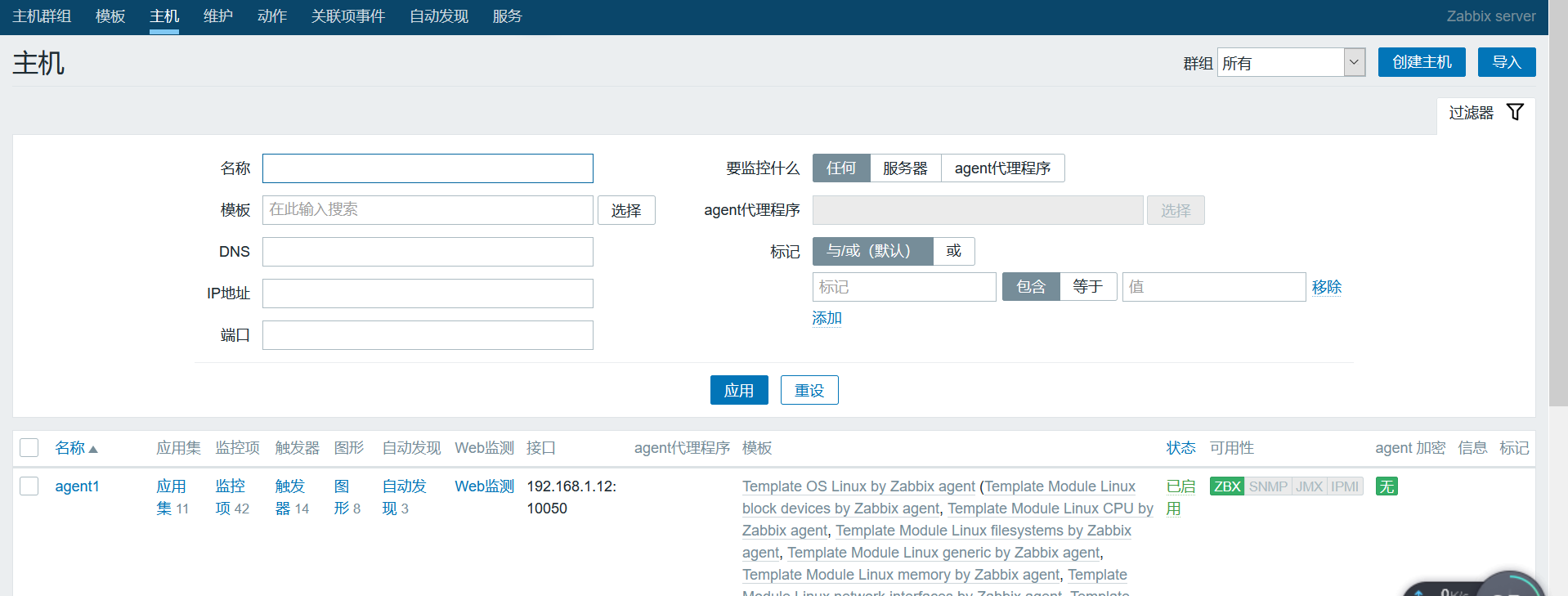Image resolution: width=1568 pixels, height=596 pixels.
Task: Select agent代理程序 monitoring option
Action: (x=1002, y=168)
